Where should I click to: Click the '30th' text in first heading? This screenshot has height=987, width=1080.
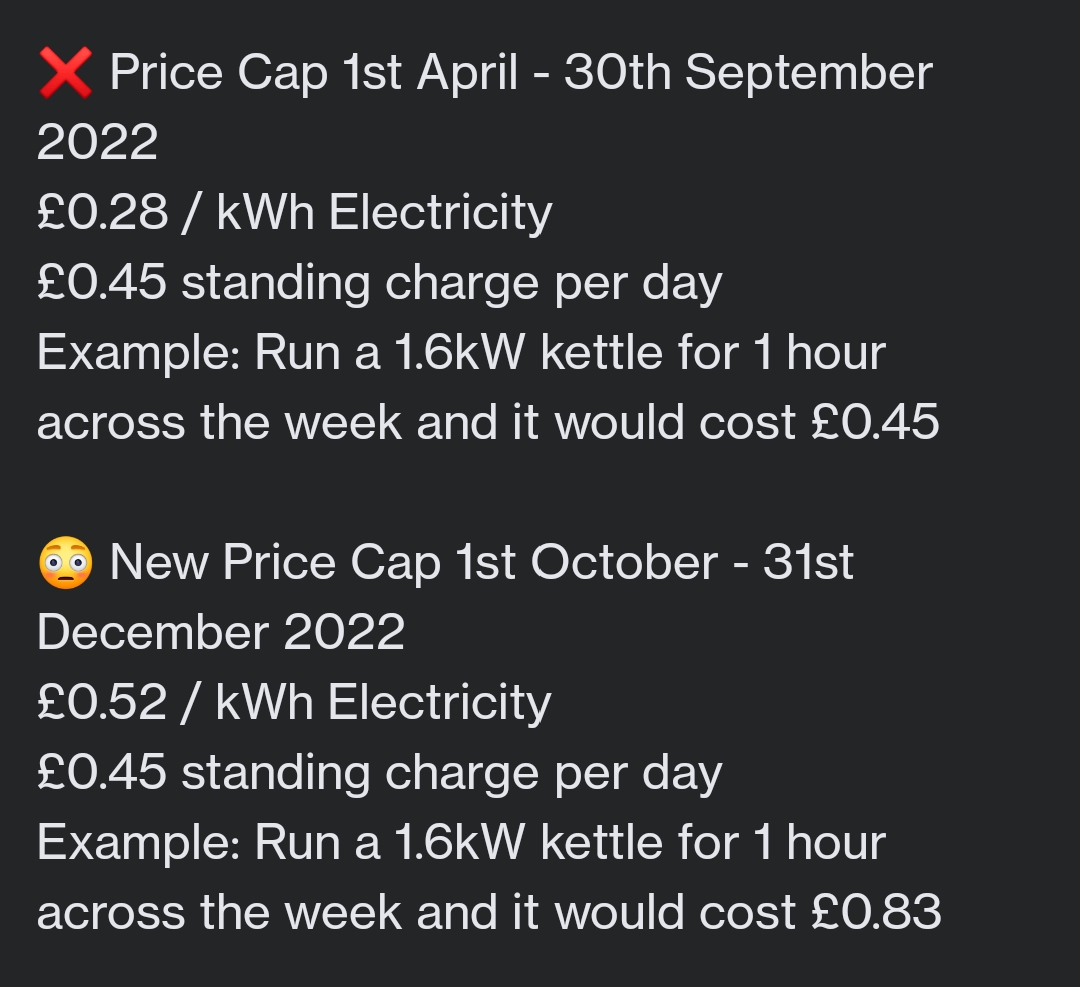(618, 73)
